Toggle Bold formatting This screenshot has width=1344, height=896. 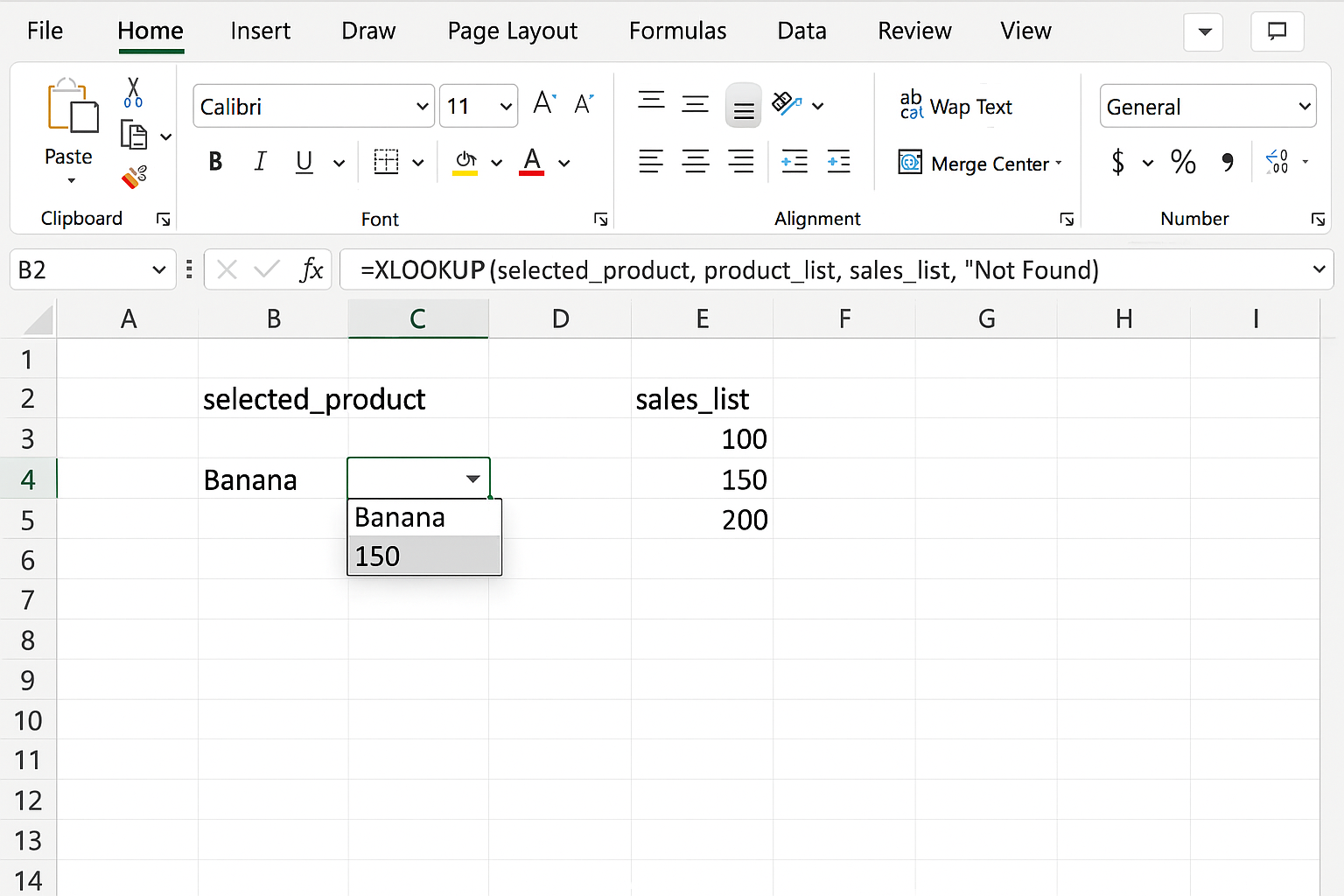coord(215,162)
